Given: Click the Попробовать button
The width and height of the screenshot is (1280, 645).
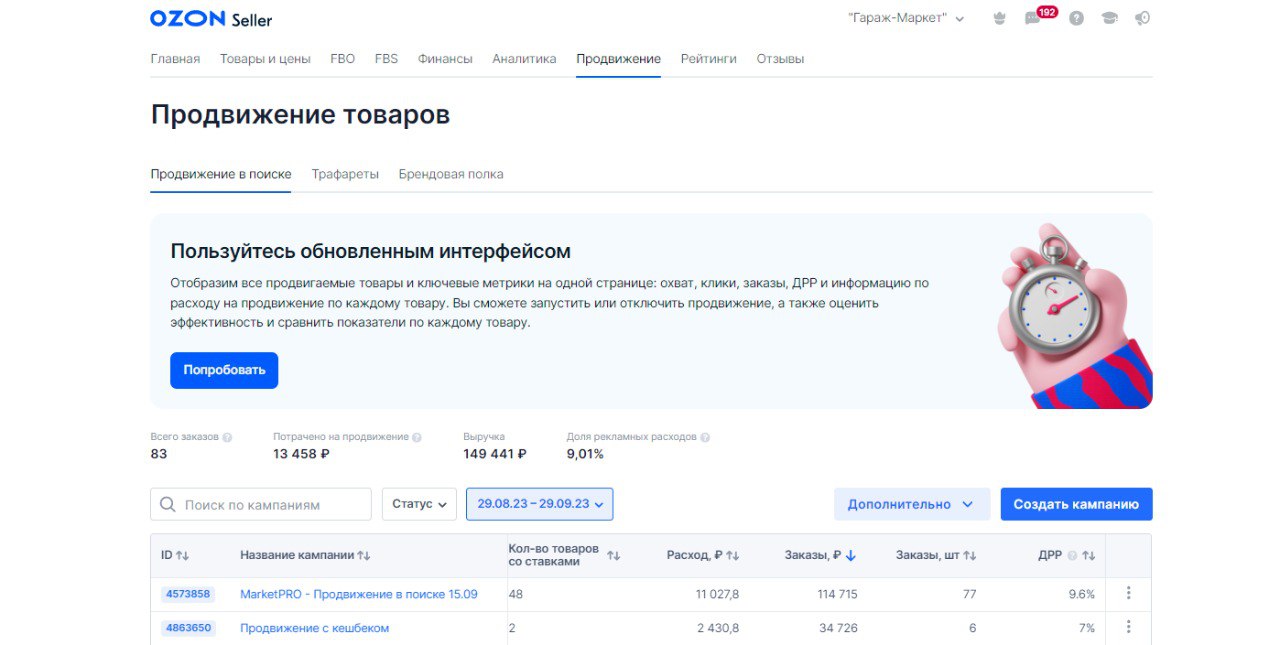Looking at the screenshot, I should click(x=224, y=370).
